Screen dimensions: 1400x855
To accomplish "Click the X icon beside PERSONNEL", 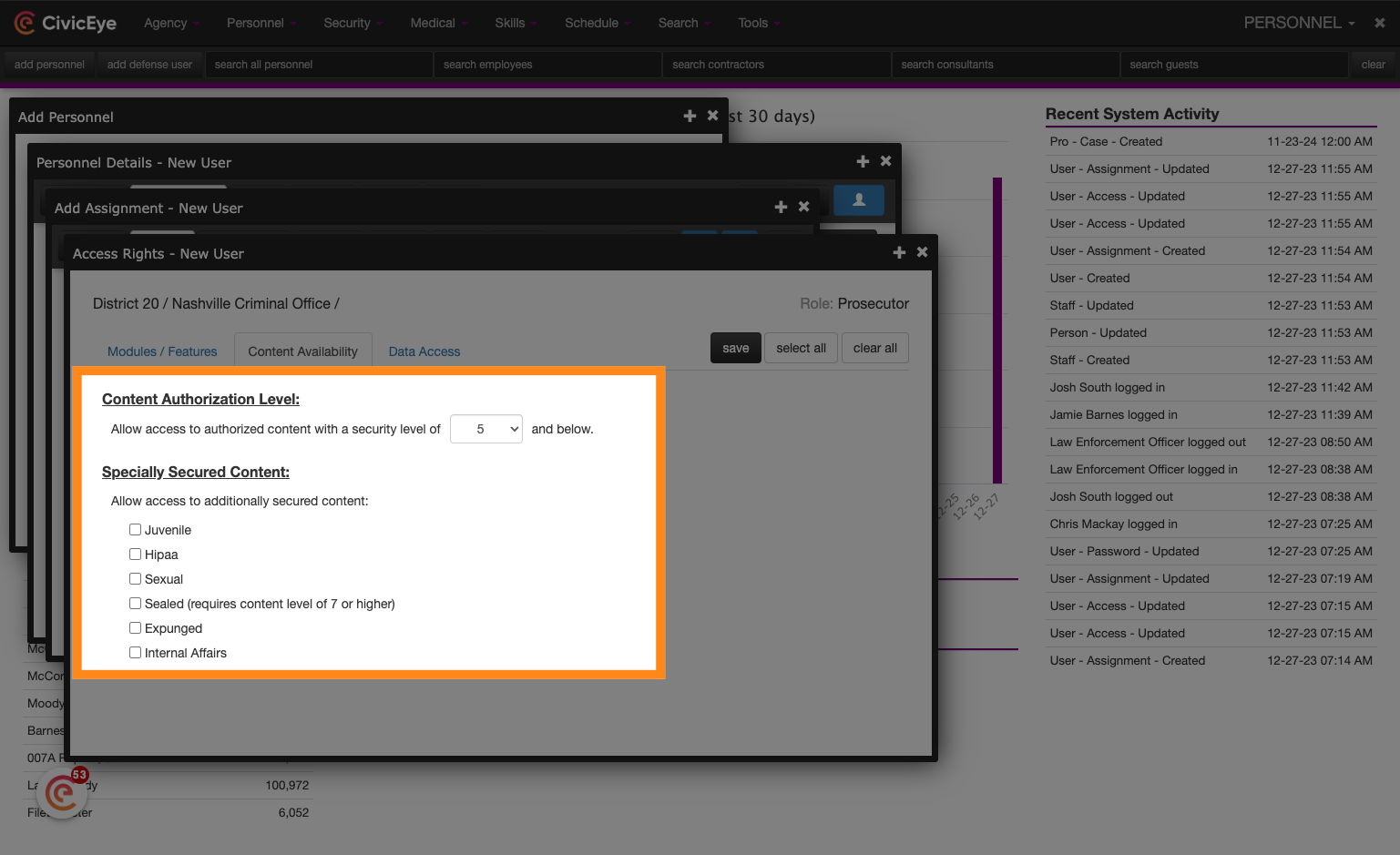I will [1380, 23].
